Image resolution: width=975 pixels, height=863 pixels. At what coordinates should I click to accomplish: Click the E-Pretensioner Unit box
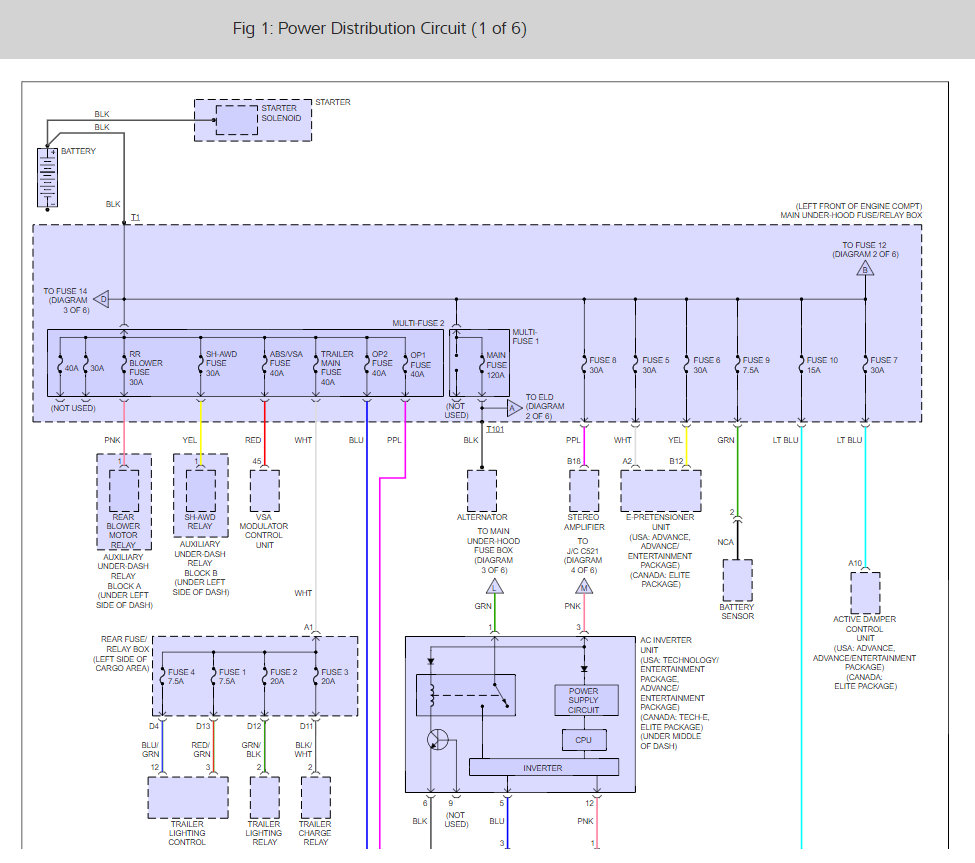[x=660, y=491]
